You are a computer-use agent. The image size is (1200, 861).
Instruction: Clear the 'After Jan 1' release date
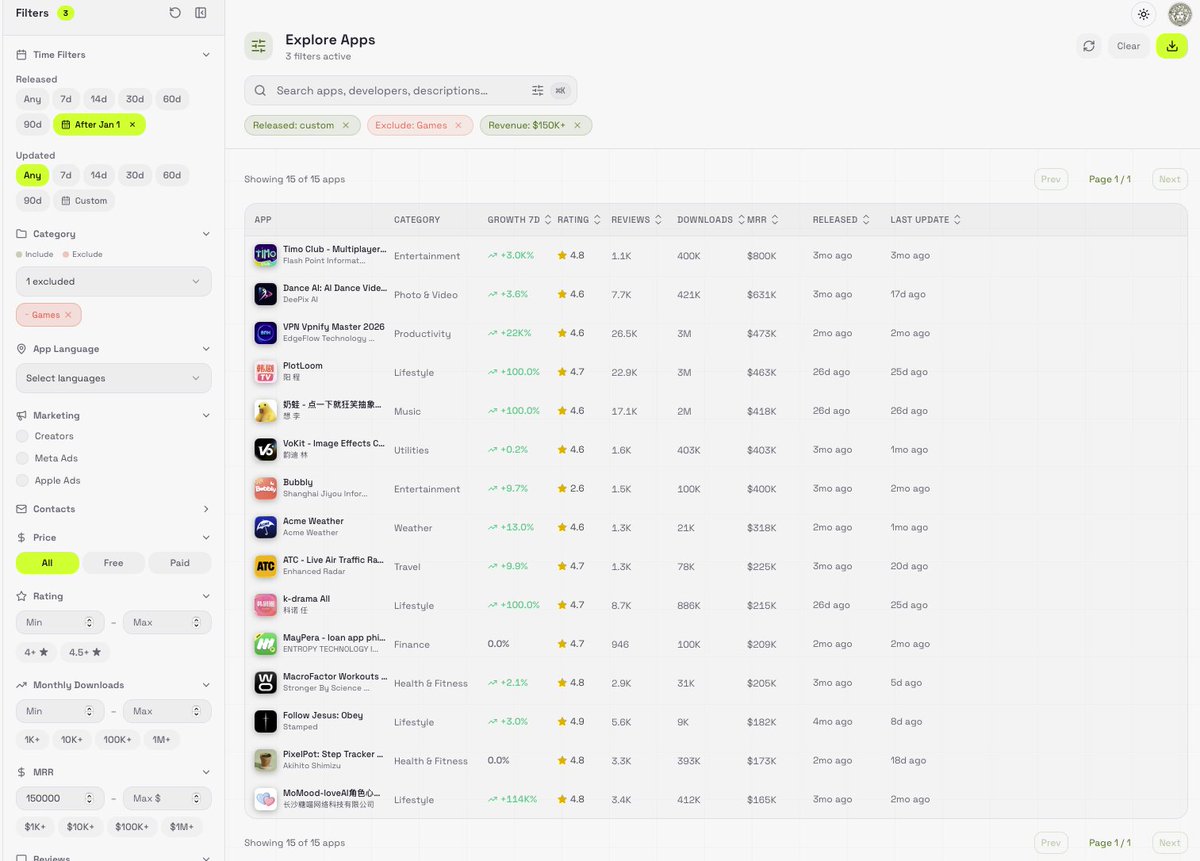click(x=132, y=124)
